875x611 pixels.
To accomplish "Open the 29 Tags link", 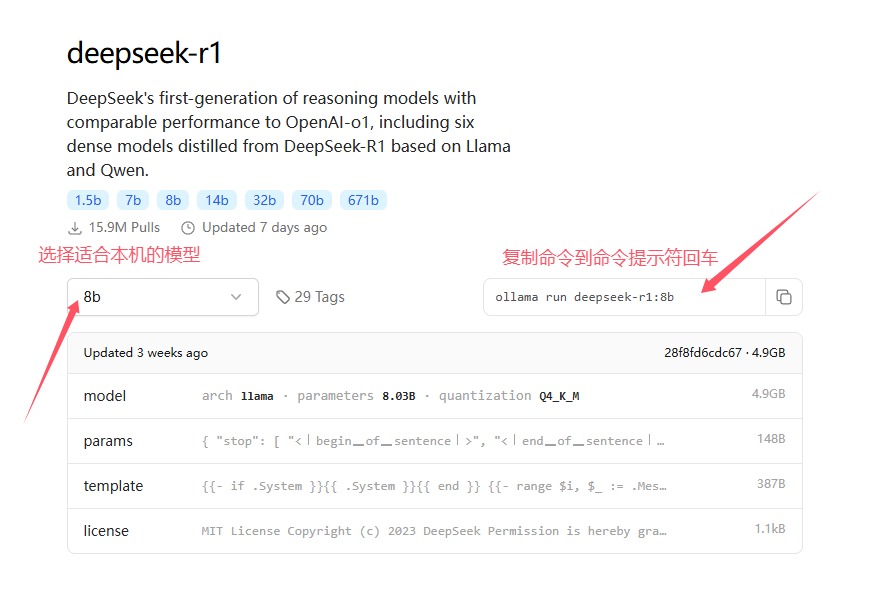I will point(319,297).
